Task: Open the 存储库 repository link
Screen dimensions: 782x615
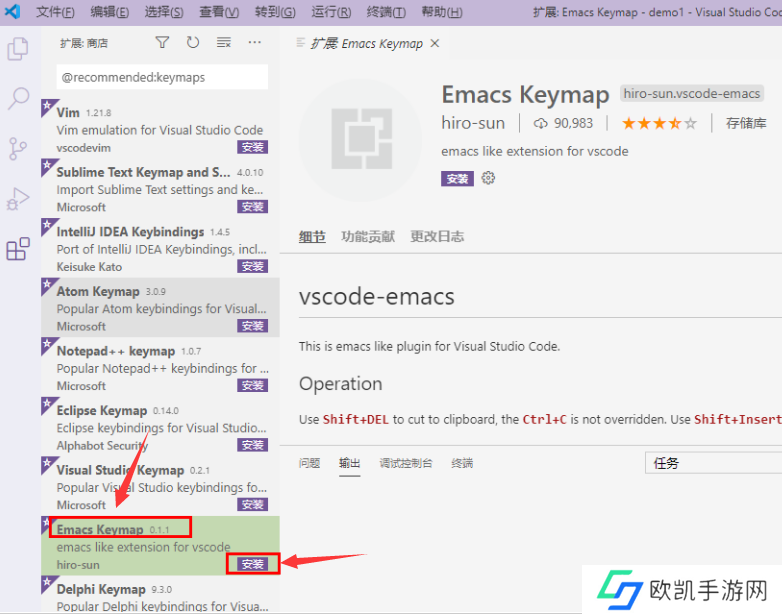Action: pos(746,123)
